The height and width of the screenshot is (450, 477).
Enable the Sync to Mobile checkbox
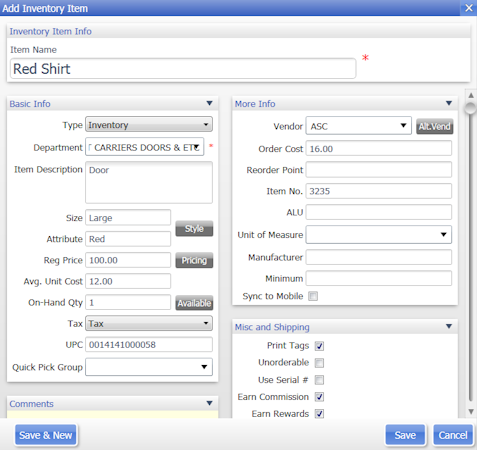click(313, 296)
